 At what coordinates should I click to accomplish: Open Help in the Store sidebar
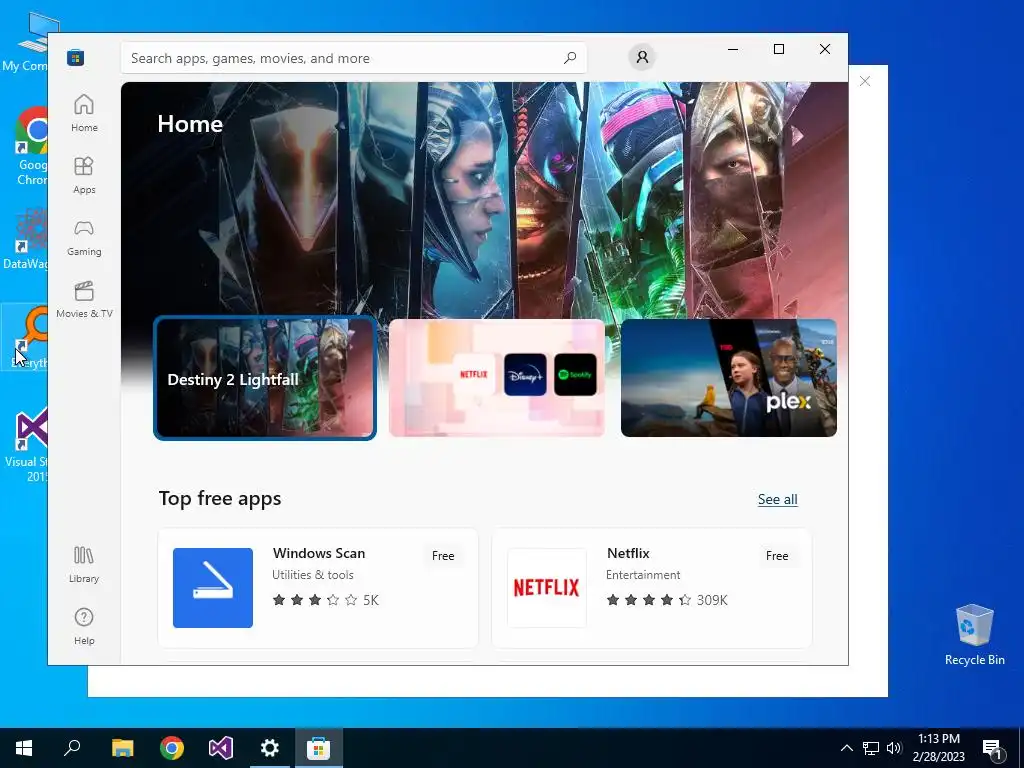tap(84, 626)
